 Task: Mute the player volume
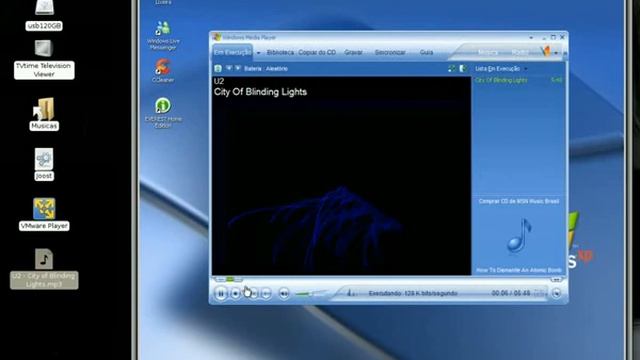[x=284, y=293]
